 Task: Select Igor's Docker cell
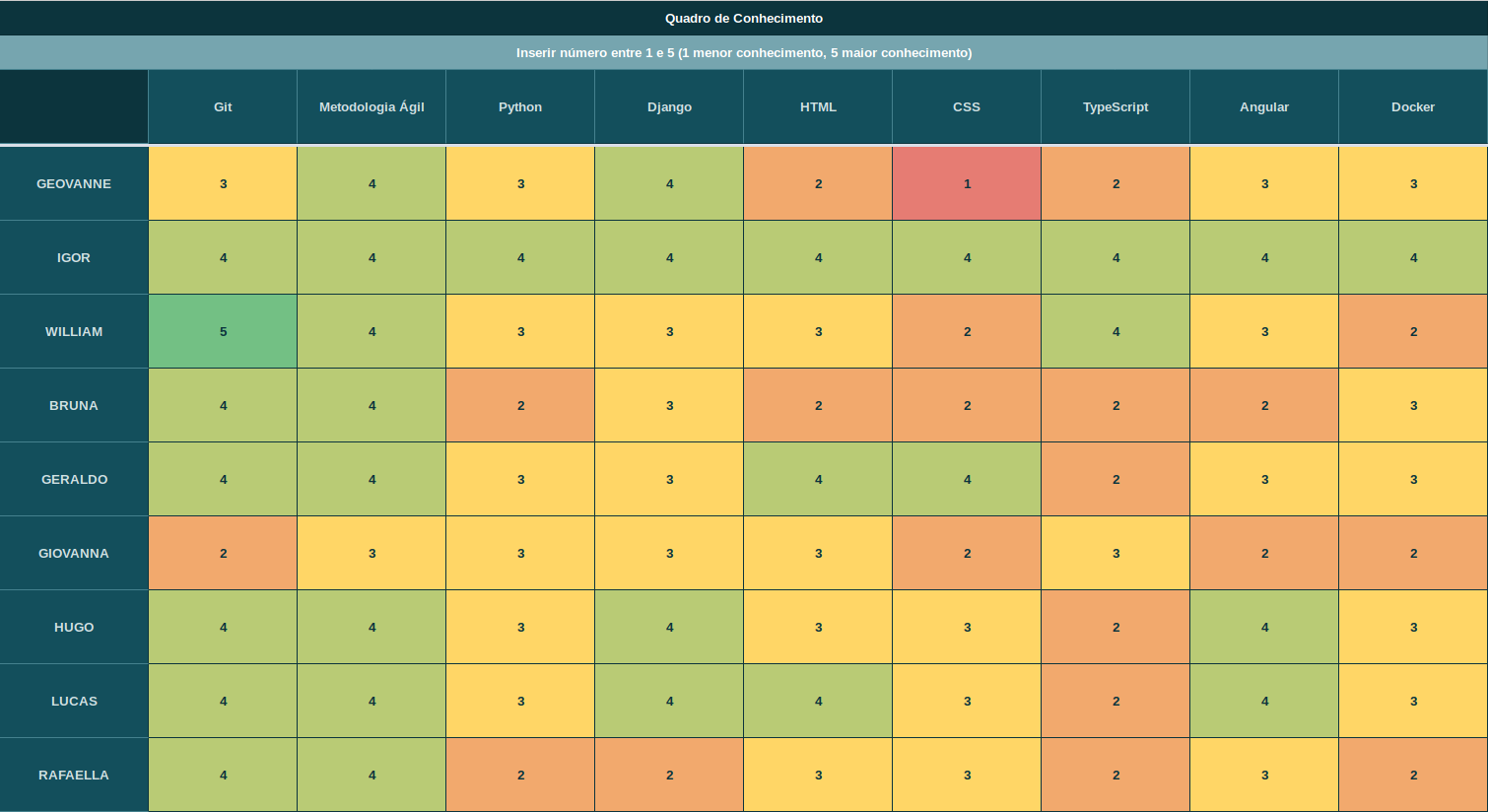[1413, 257]
